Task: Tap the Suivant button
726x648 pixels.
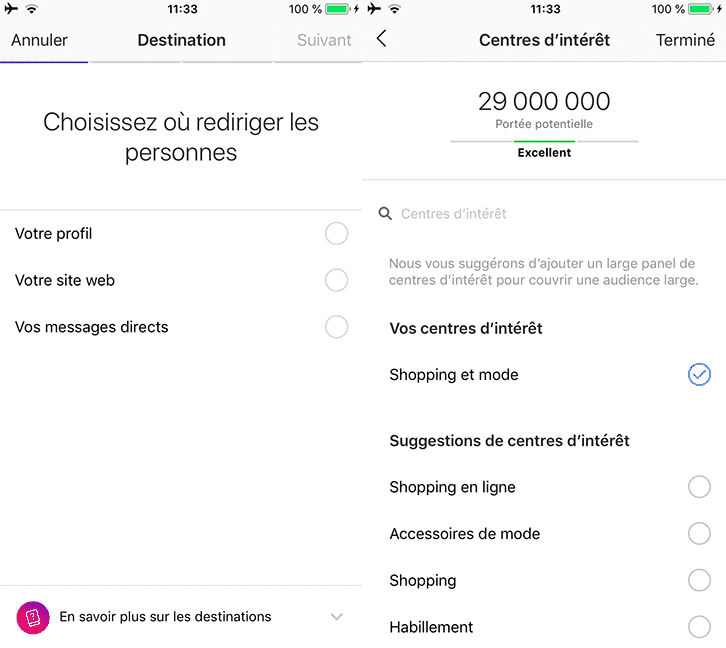Action: coord(324,40)
